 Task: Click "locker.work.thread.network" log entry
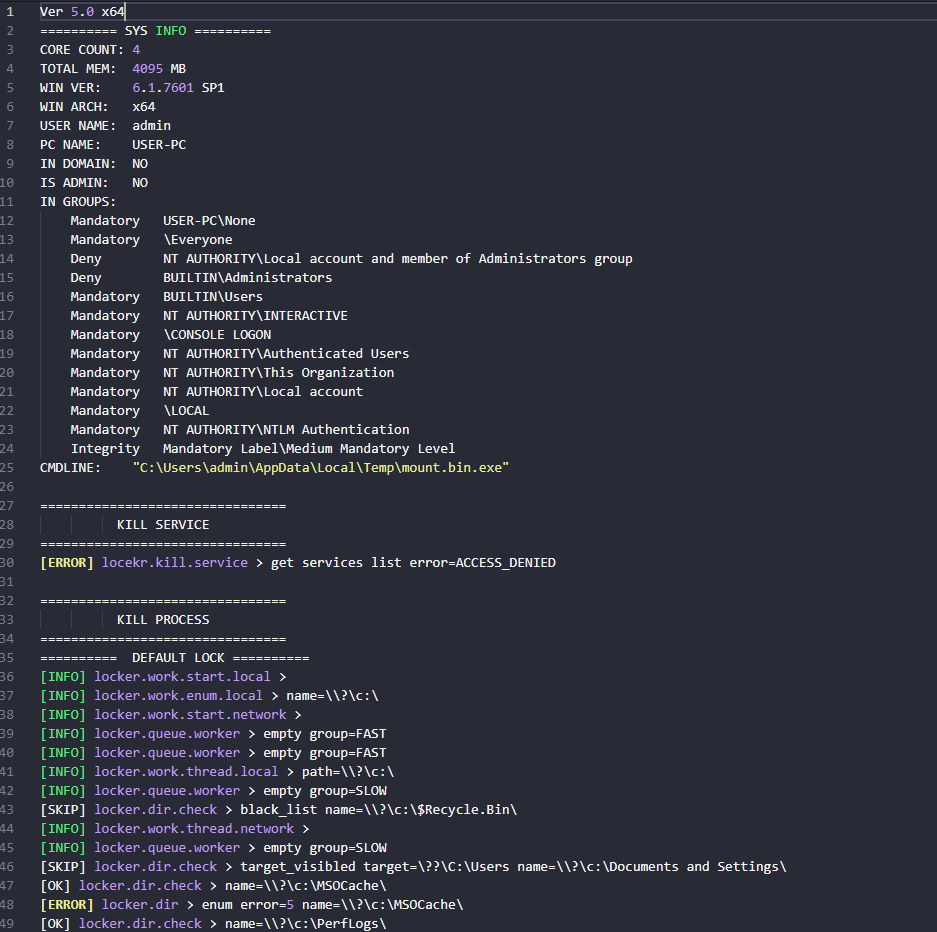pos(194,829)
